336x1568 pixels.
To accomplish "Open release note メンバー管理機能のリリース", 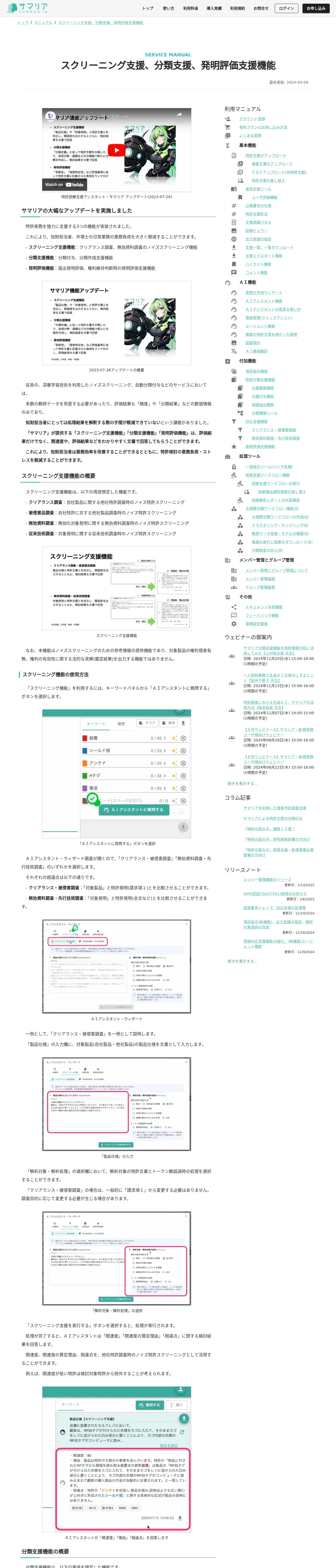I will point(267,880).
